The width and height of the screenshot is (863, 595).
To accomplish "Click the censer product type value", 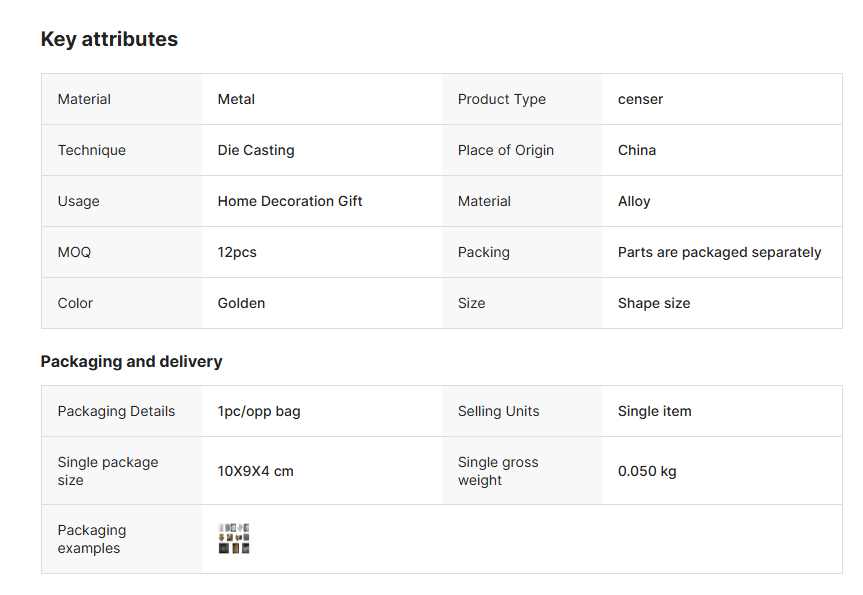I will point(640,100).
